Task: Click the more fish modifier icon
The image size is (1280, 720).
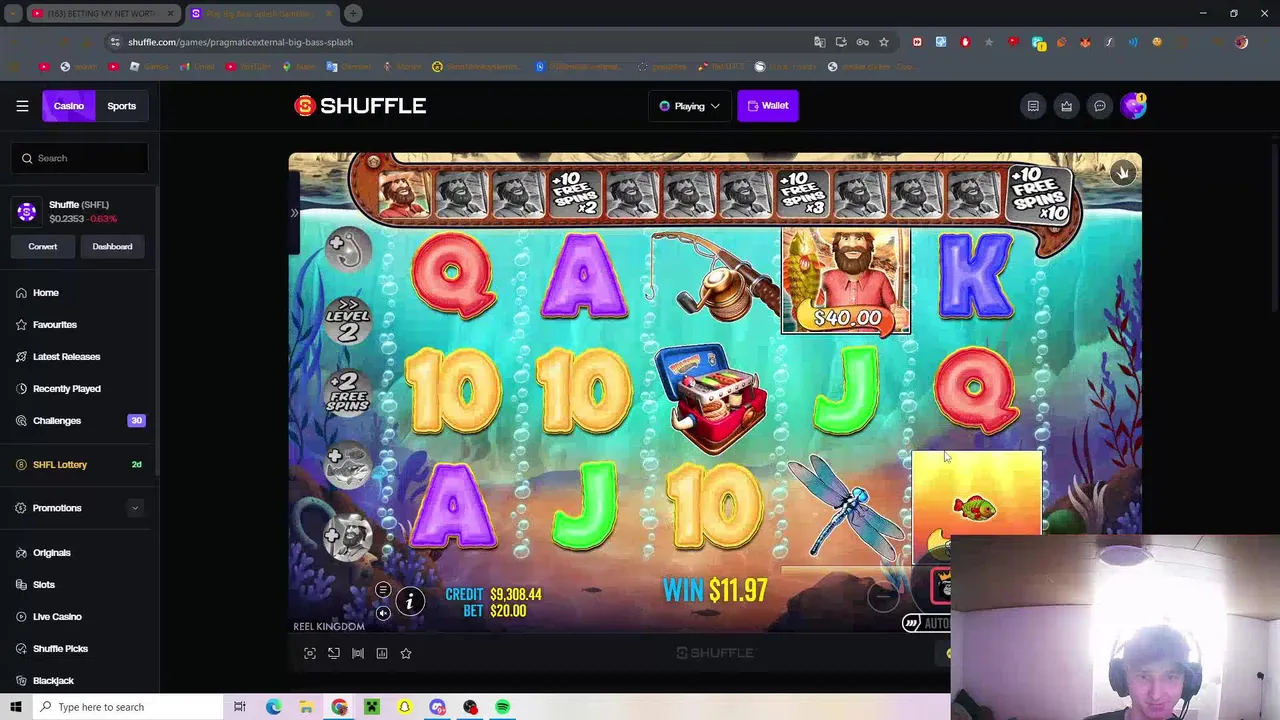Action: (348, 466)
